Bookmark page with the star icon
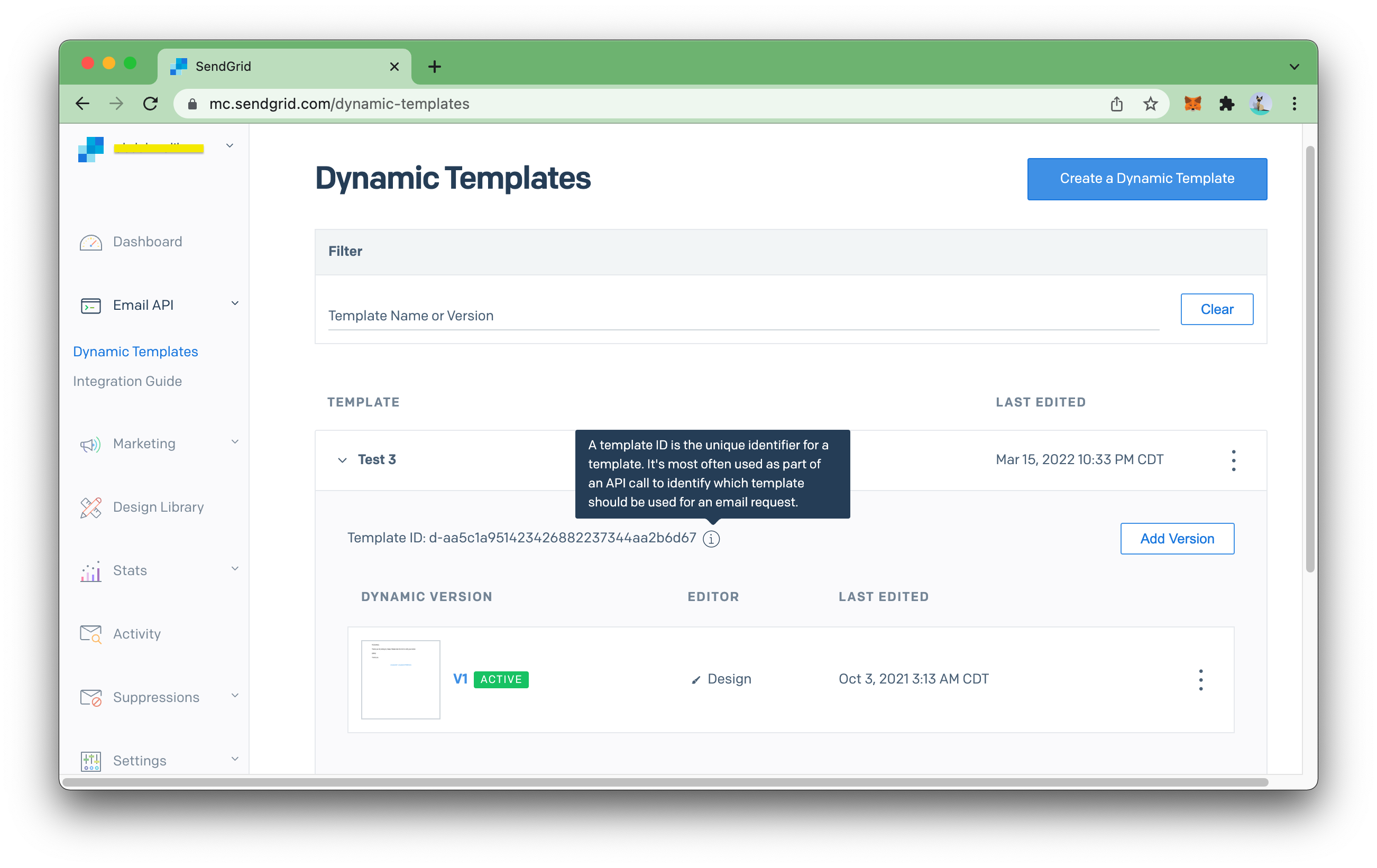 [x=1150, y=104]
